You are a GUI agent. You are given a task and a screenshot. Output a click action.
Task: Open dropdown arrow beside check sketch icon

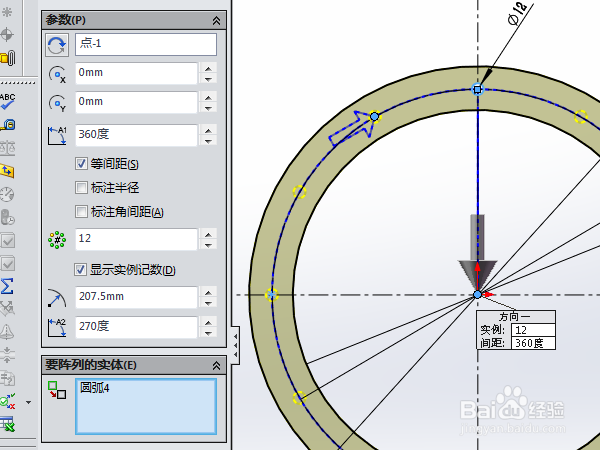click(x=28, y=403)
